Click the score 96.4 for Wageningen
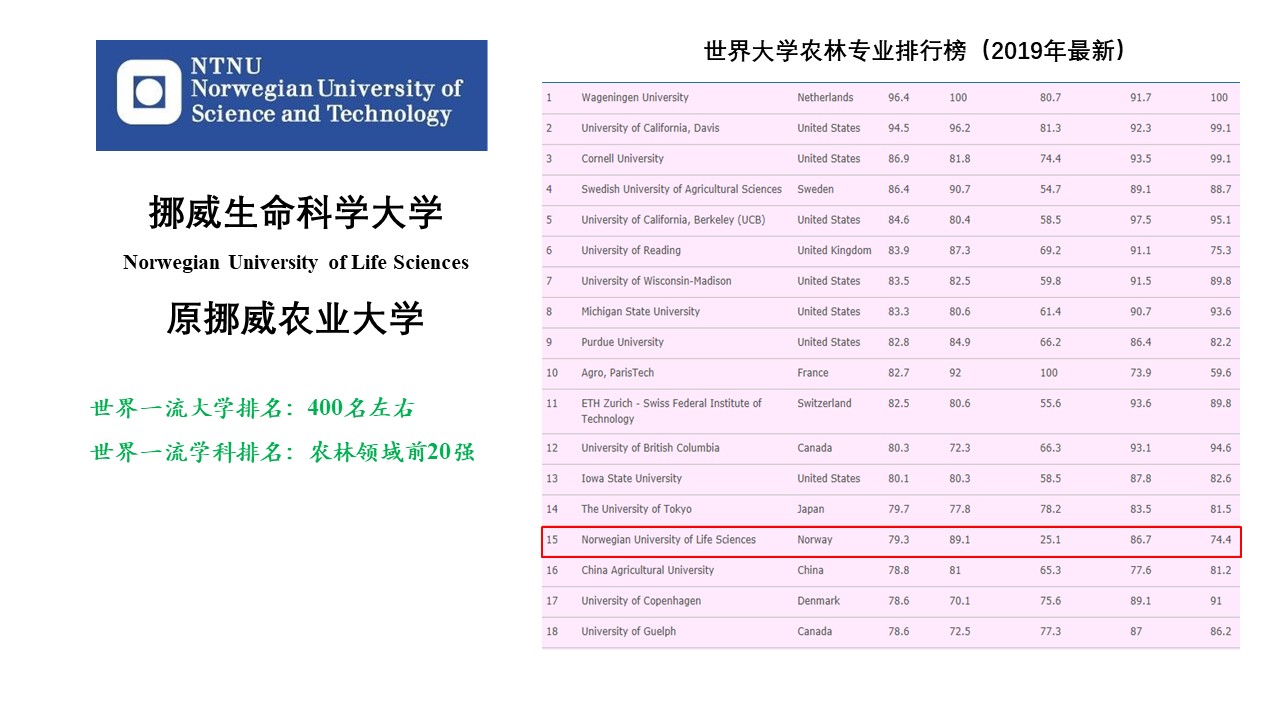1280x720 pixels. click(x=898, y=98)
